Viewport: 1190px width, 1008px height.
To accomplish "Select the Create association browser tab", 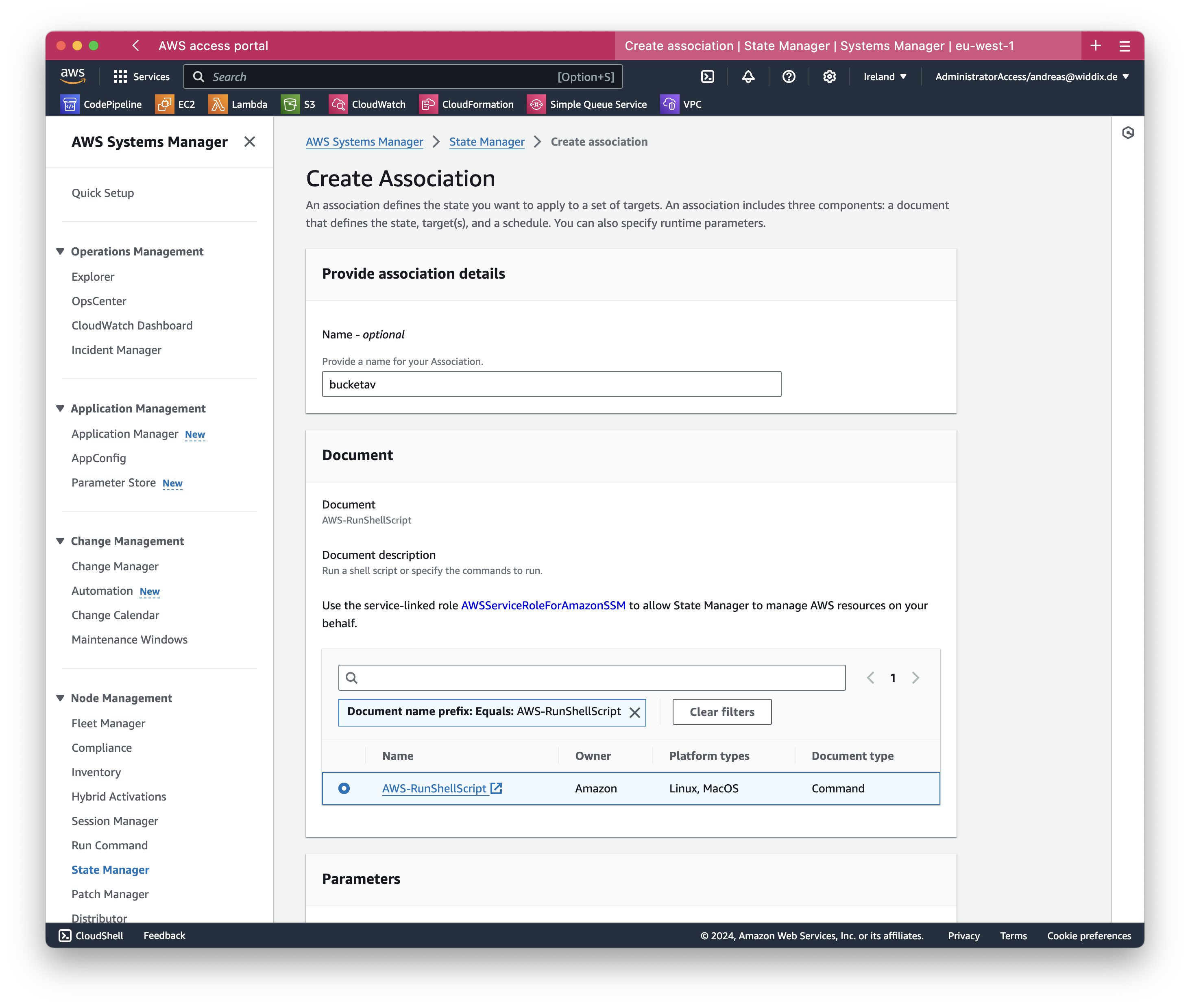I will [x=848, y=46].
